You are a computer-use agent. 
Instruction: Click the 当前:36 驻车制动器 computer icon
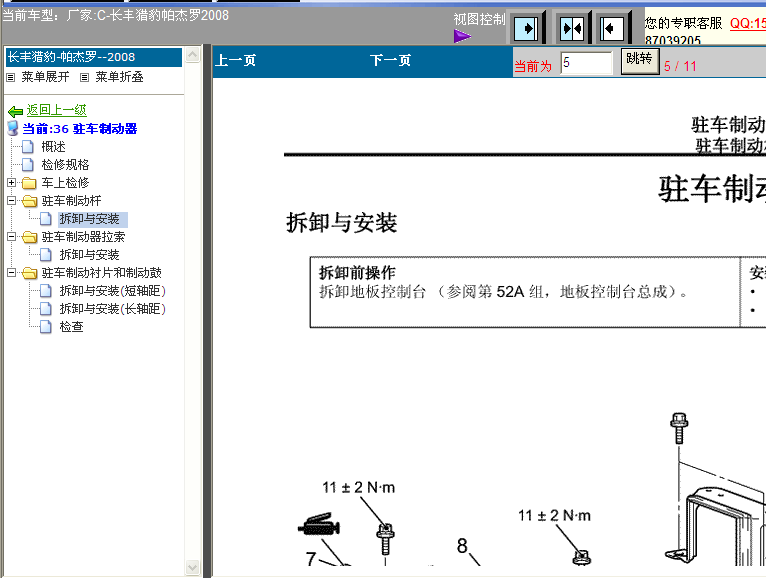pyautogui.click(x=13, y=128)
